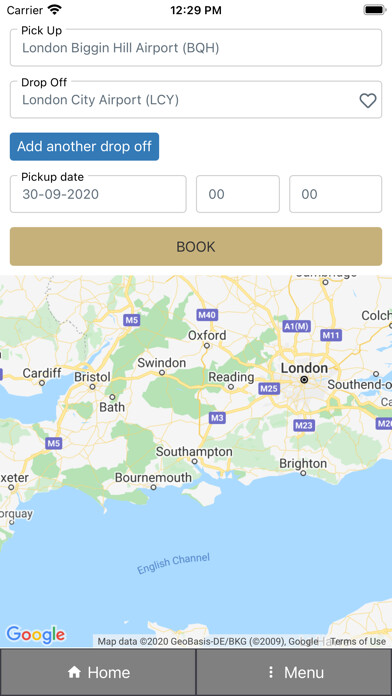Focus the Pick Up location field
This screenshot has height=696, width=392.
click(196, 48)
